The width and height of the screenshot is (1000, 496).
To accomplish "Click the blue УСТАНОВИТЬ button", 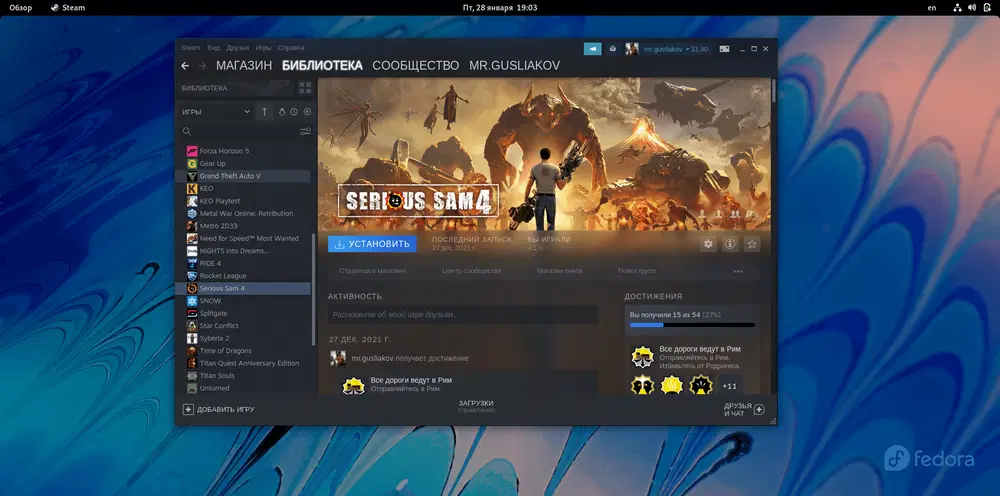I will tap(372, 244).
